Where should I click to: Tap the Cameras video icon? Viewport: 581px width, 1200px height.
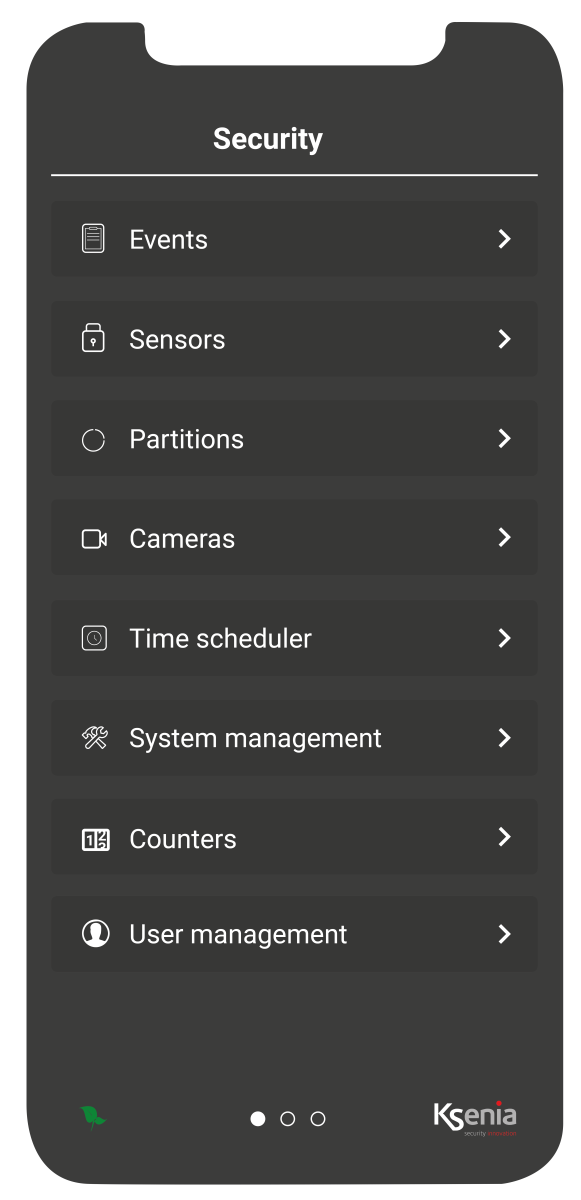coord(94,539)
